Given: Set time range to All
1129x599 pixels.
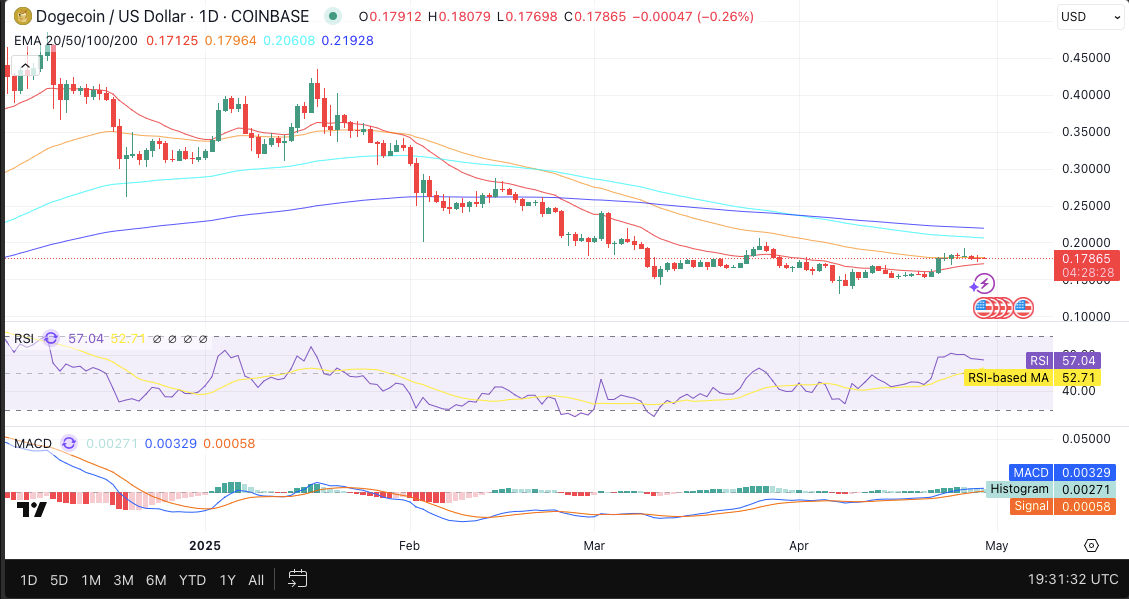Looking at the screenshot, I should pos(256,580).
